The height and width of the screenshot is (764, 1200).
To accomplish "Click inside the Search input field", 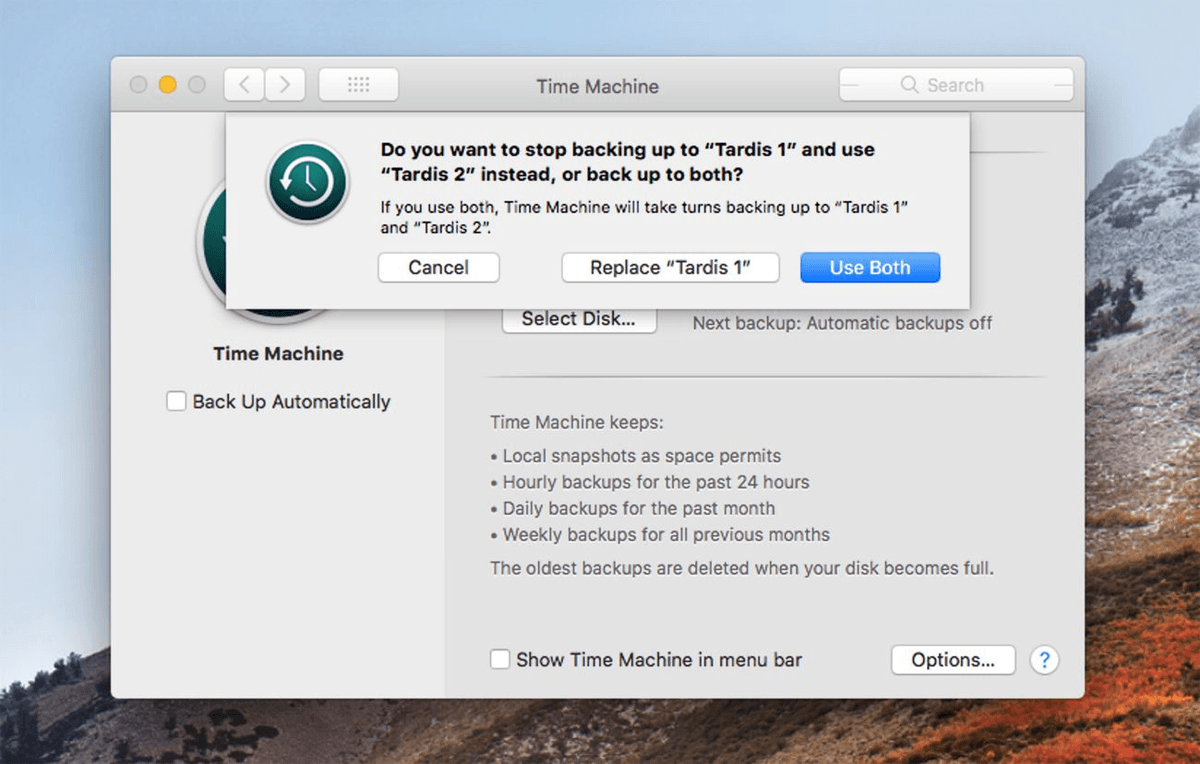I will pos(960,85).
